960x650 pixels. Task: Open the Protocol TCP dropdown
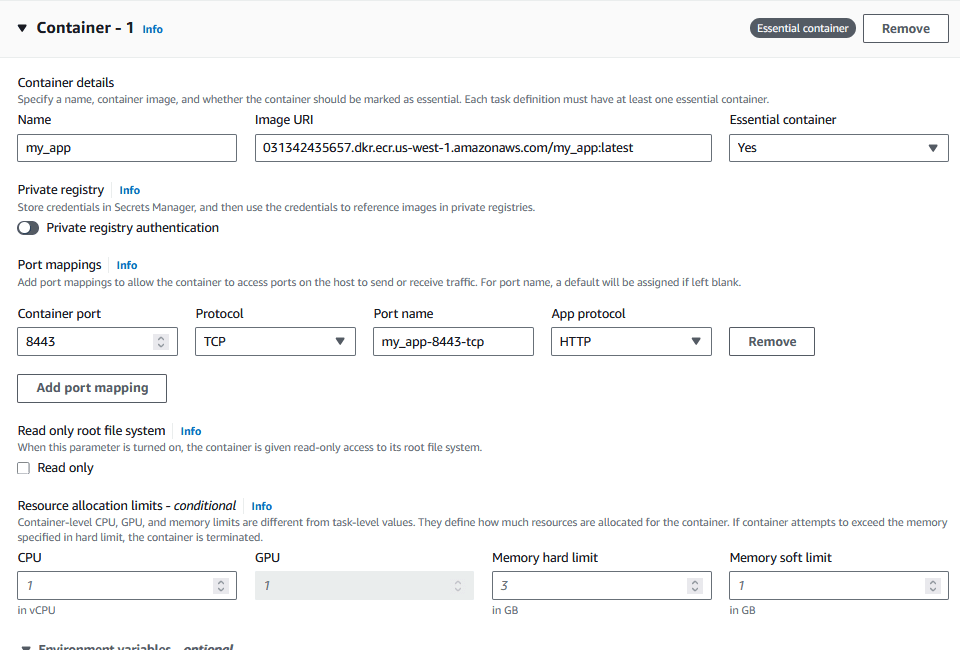(276, 342)
